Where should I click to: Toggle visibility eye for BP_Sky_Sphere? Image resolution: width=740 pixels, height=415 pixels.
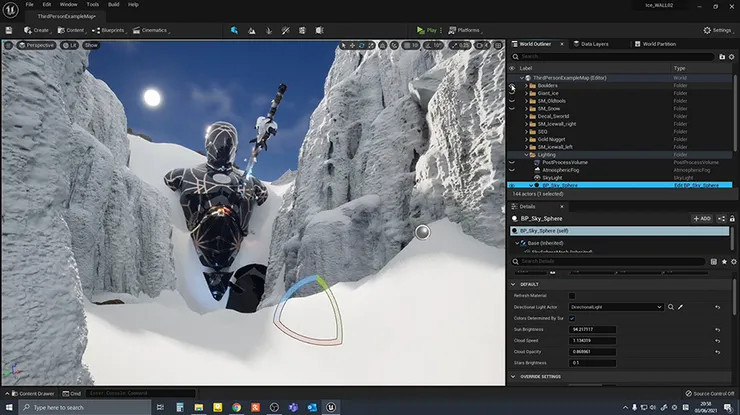[512, 186]
